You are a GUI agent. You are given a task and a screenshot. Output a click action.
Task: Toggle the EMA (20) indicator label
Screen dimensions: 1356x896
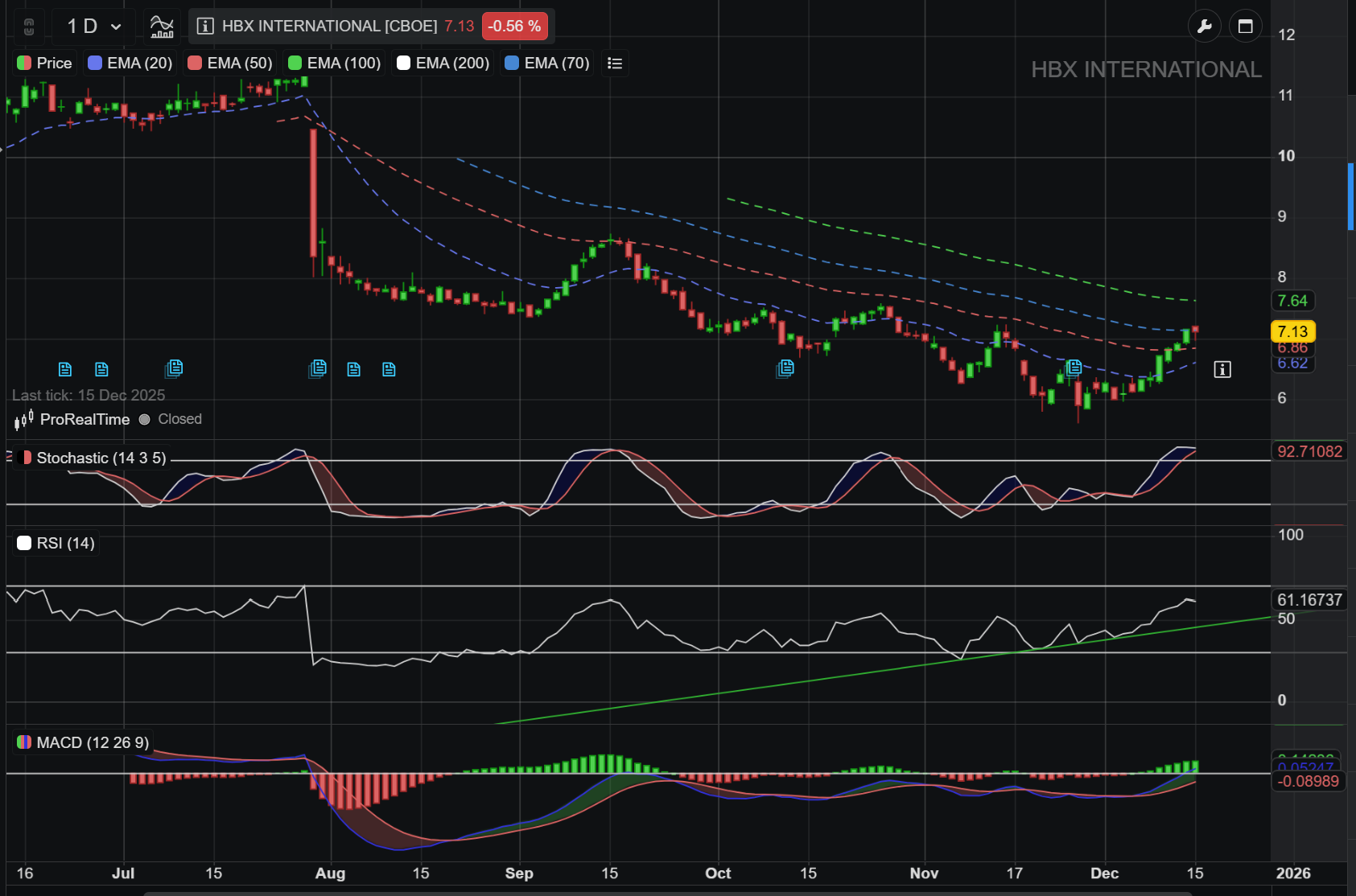point(130,64)
